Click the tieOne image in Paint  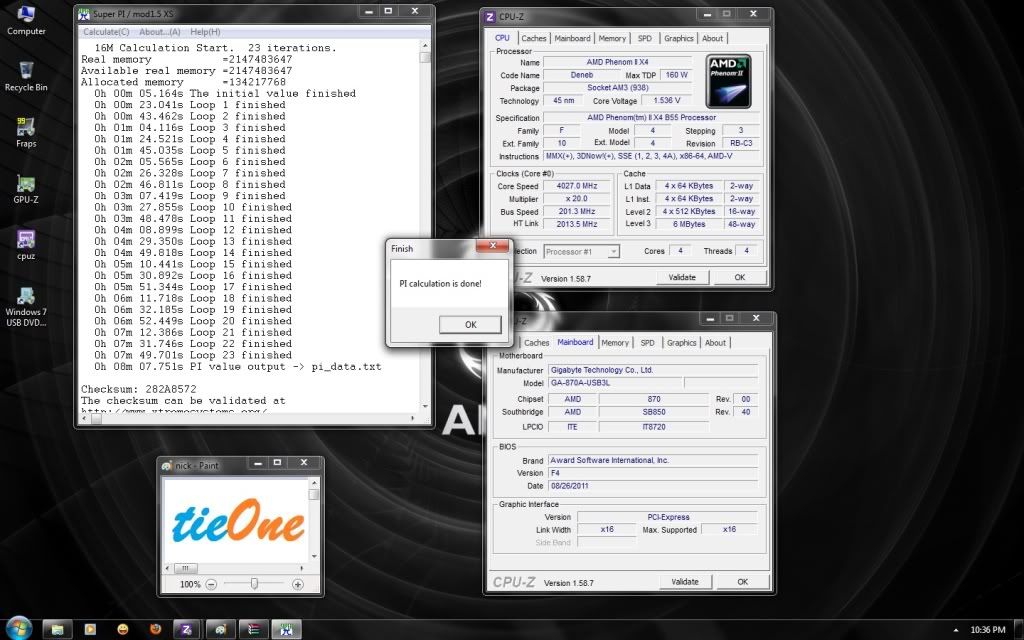238,520
